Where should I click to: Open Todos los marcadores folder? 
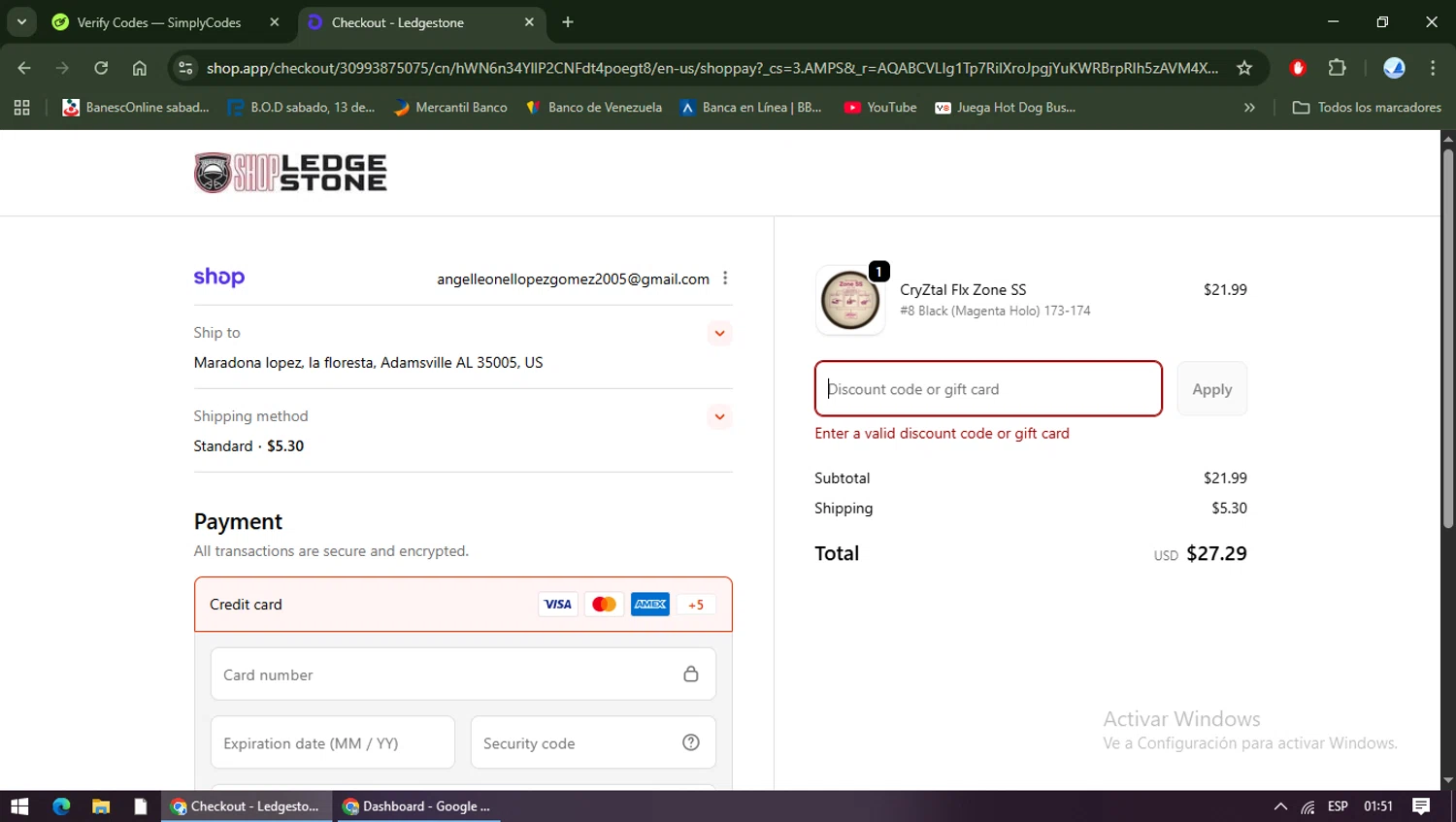tap(1367, 108)
